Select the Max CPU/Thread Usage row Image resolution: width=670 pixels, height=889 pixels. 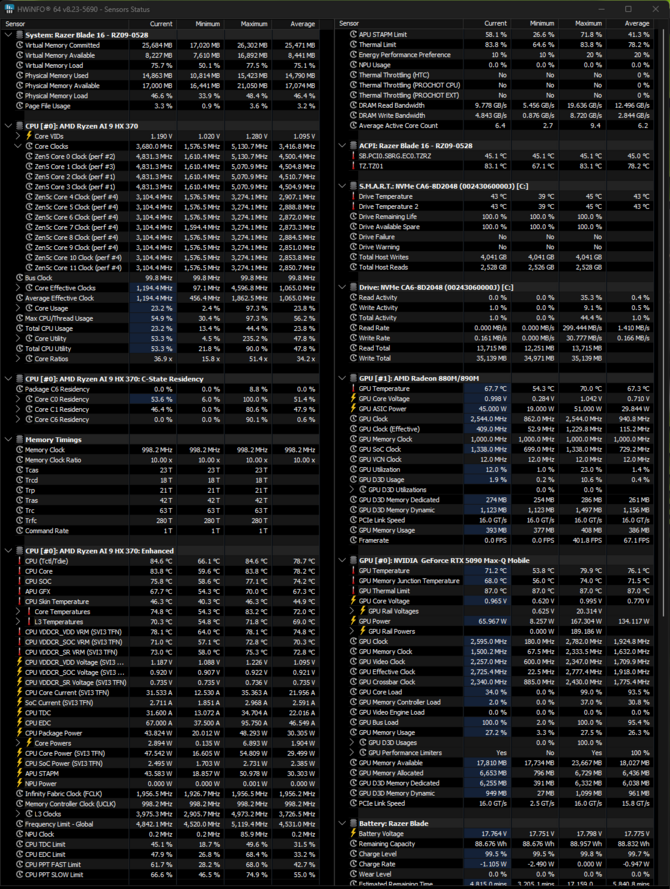(160, 318)
